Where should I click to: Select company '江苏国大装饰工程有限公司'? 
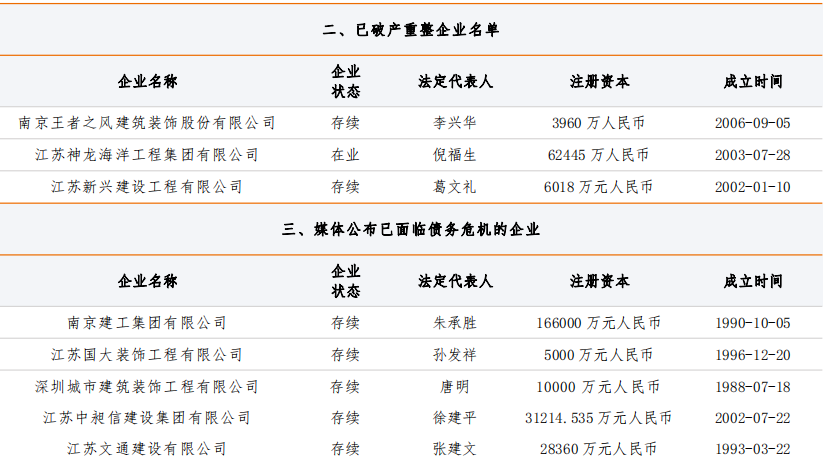[147, 355]
